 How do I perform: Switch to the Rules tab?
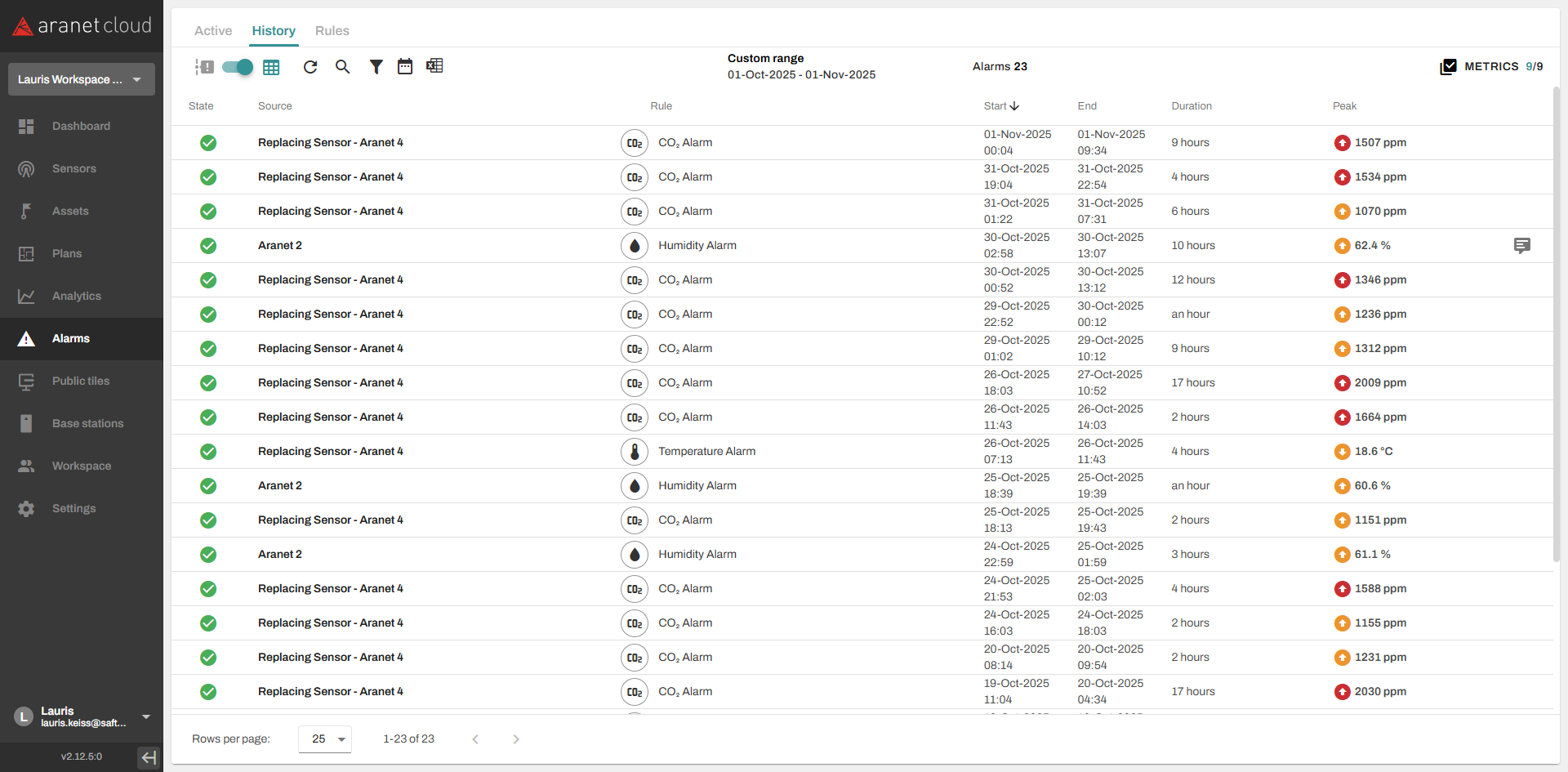click(x=332, y=31)
